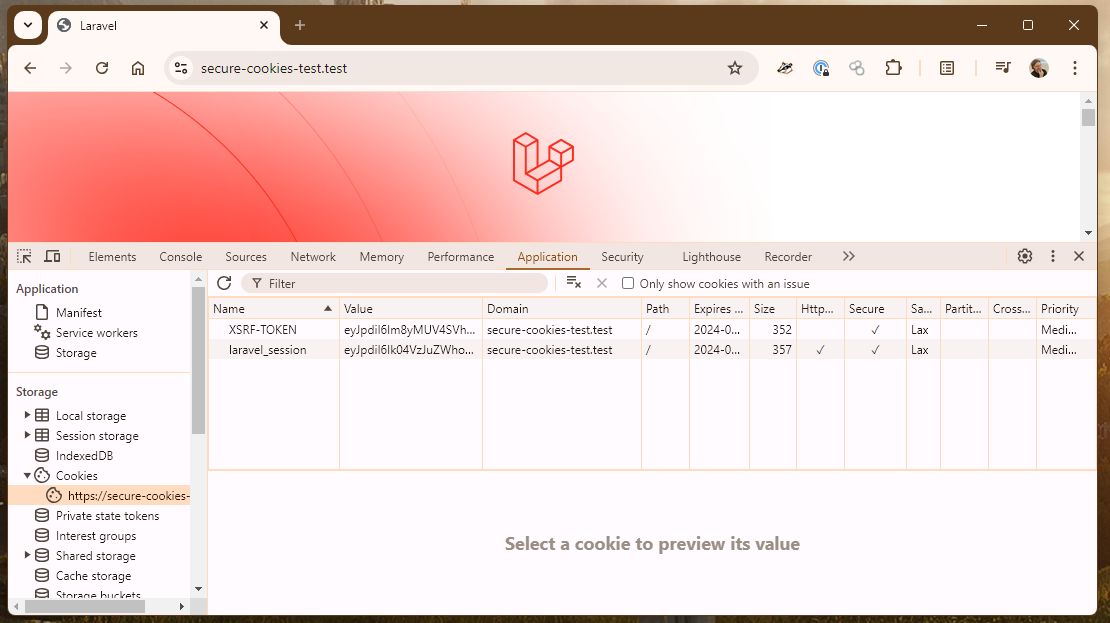Close the DevTools panel

pos(1079,256)
